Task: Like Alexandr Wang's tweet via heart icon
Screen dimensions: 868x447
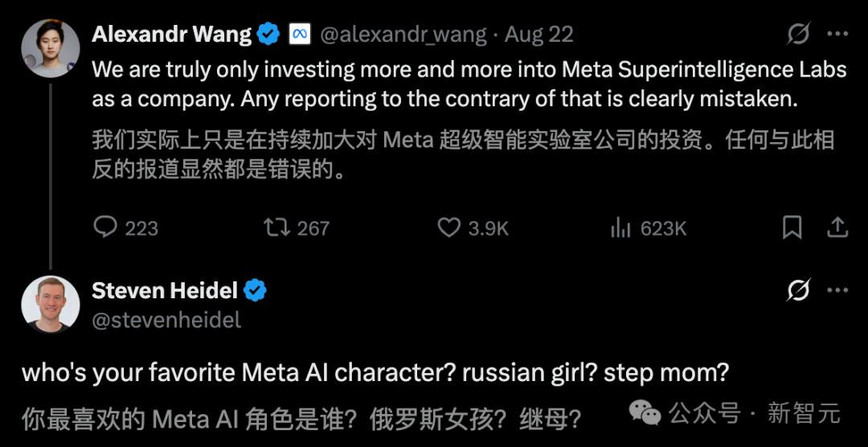Action: [x=449, y=228]
